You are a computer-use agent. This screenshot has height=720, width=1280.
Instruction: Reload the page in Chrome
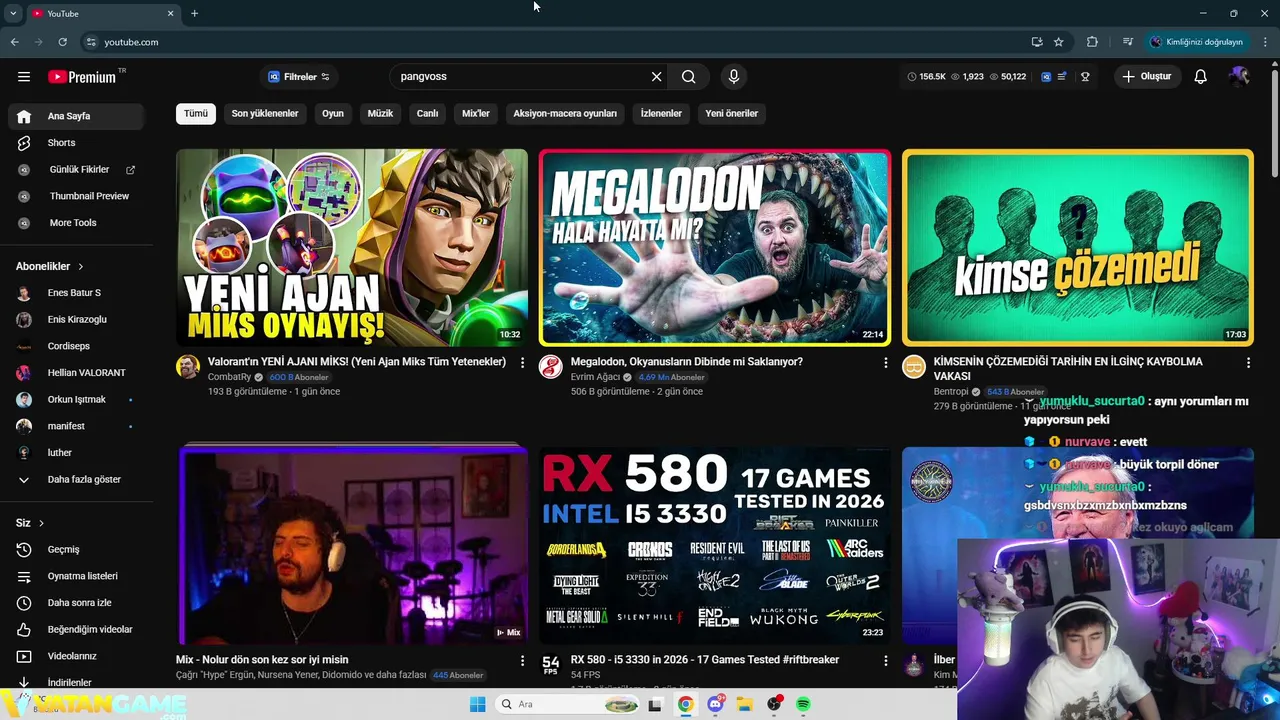[62, 42]
